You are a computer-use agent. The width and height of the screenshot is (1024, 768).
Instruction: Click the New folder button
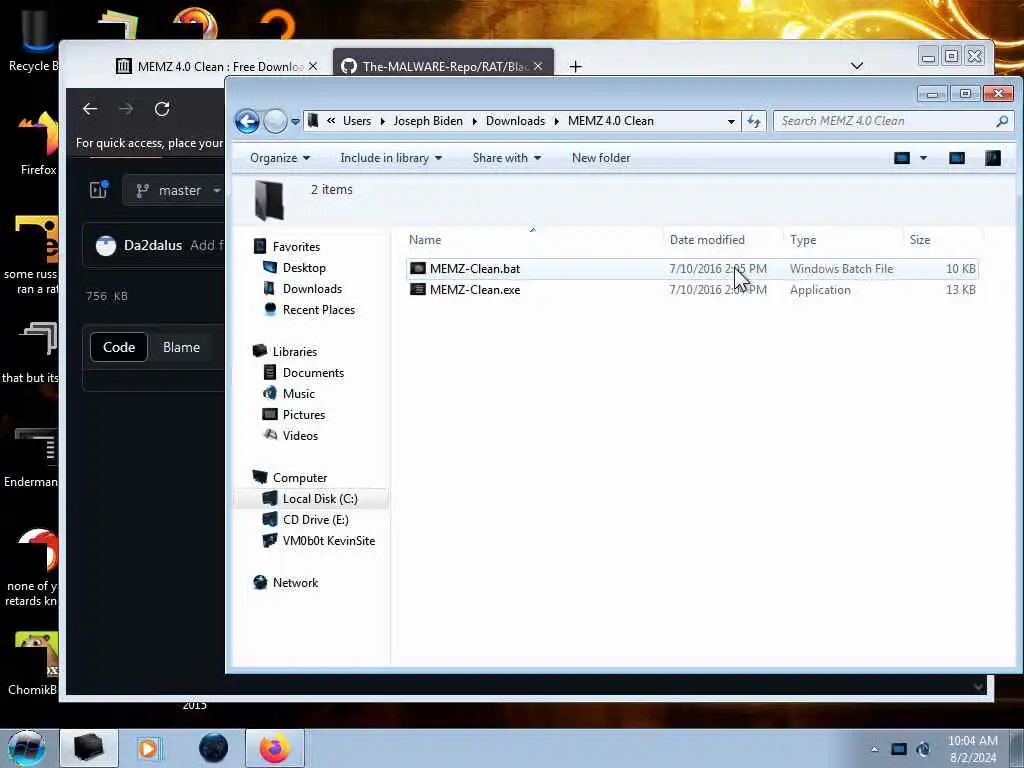[601, 158]
